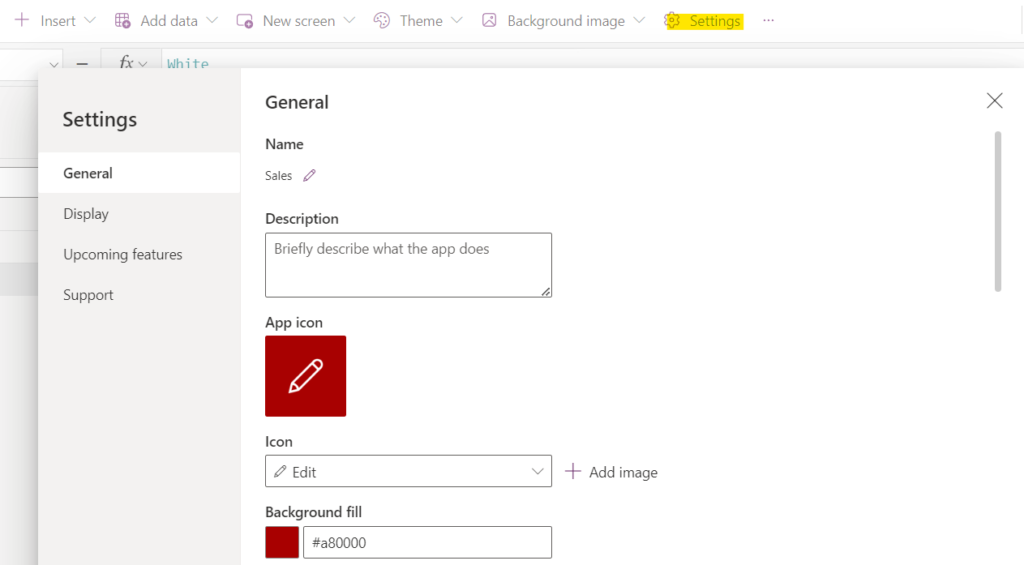Open the property selector dropdown arrow

(54, 64)
